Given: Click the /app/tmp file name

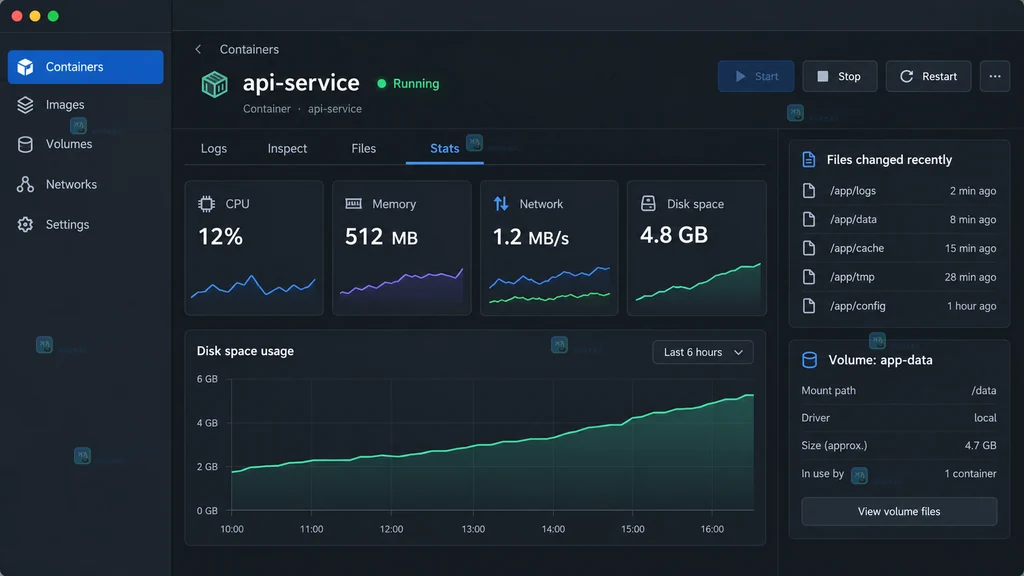Looking at the screenshot, I should click(x=852, y=277).
